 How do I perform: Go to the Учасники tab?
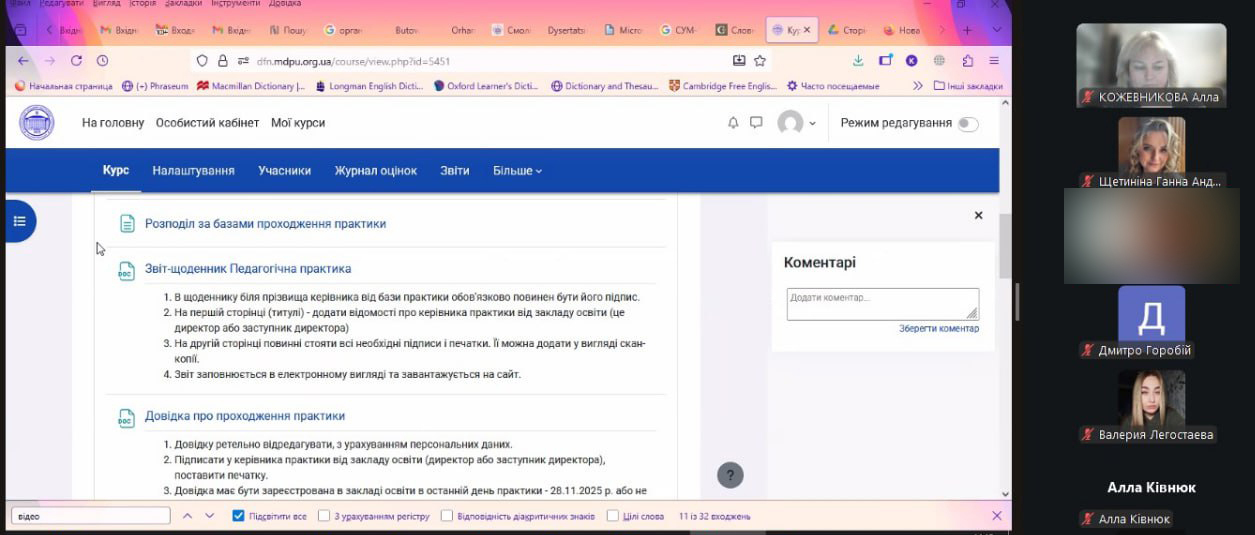pos(284,171)
